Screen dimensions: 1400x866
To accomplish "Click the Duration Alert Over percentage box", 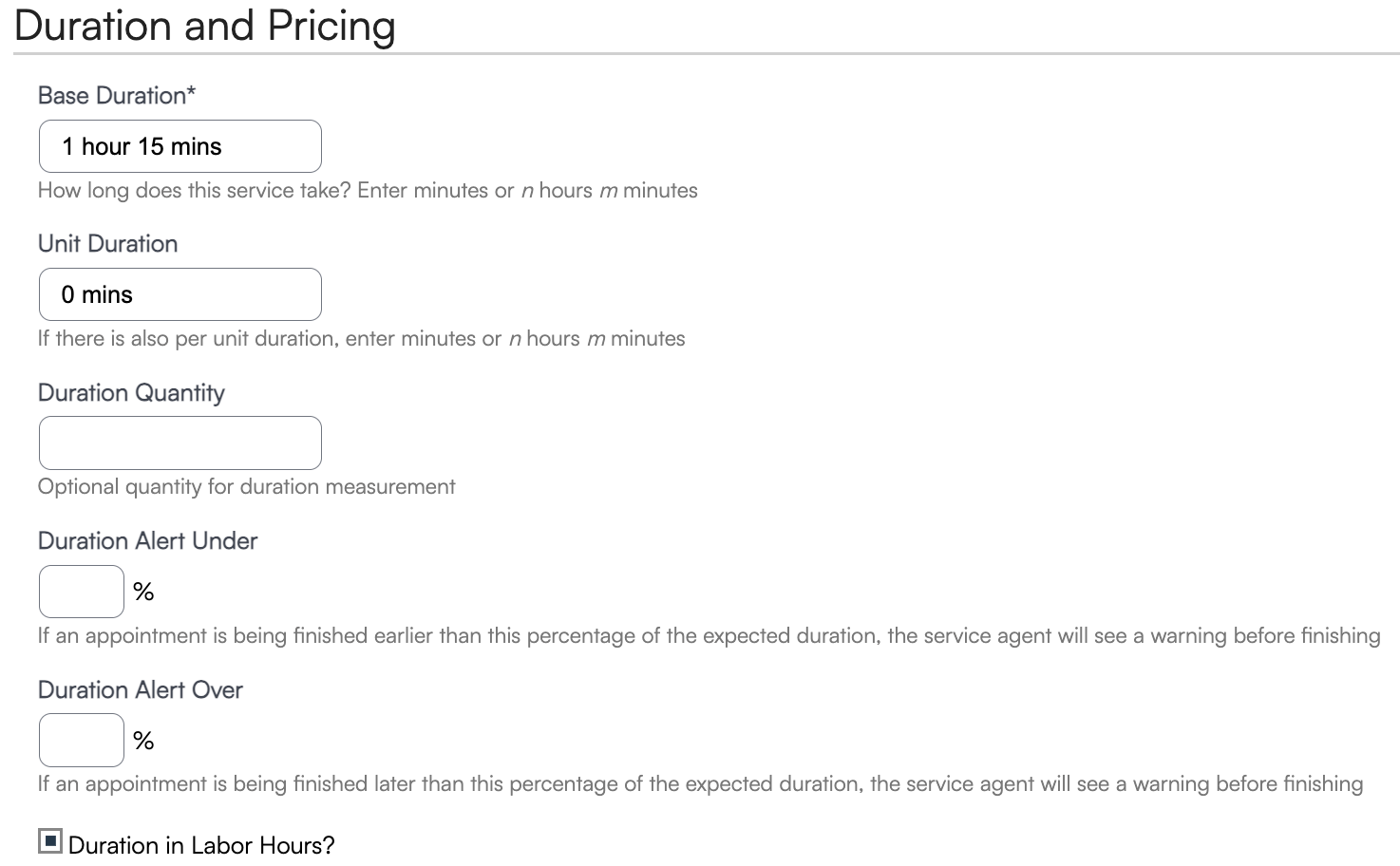I will [81, 740].
